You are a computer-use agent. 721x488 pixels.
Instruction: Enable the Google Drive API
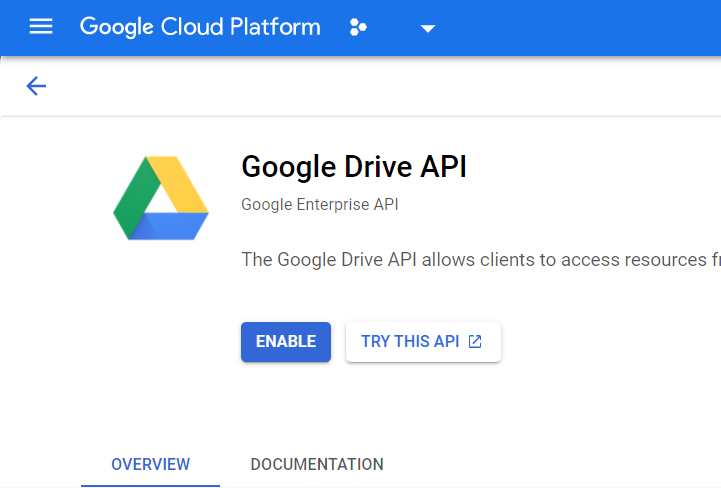pos(286,342)
